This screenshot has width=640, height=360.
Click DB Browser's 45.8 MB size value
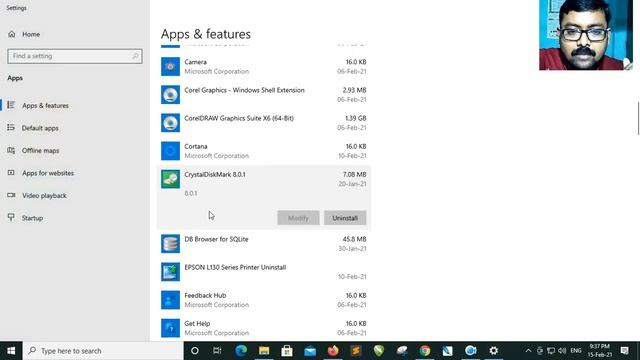click(354, 239)
